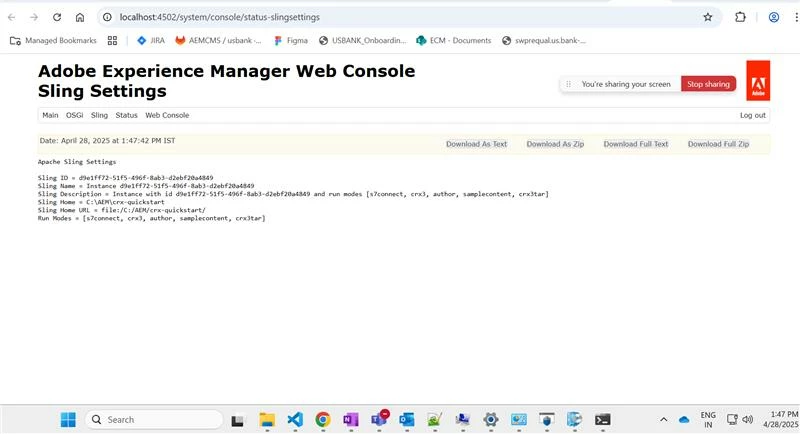Open File Explorer from the taskbar
Screen dimensions: 800x434
267,420
